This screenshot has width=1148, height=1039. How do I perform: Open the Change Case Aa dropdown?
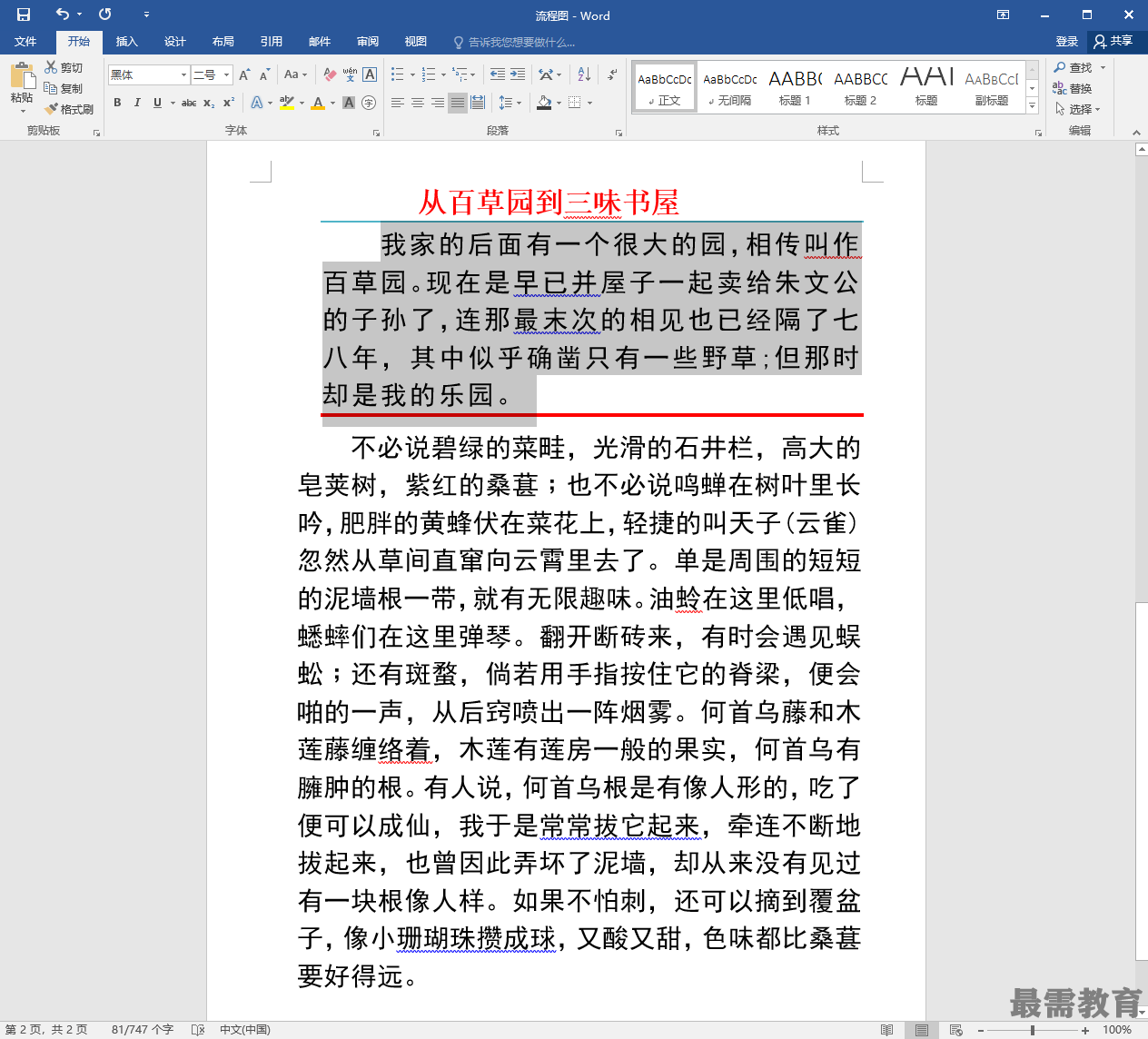click(295, 74)
